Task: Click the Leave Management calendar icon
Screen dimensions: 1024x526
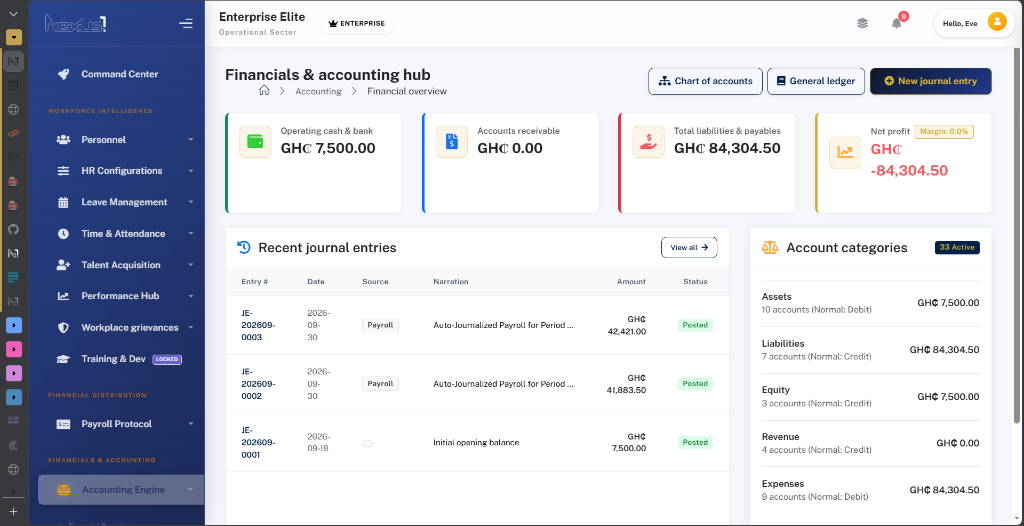Action: pos(63,203)
